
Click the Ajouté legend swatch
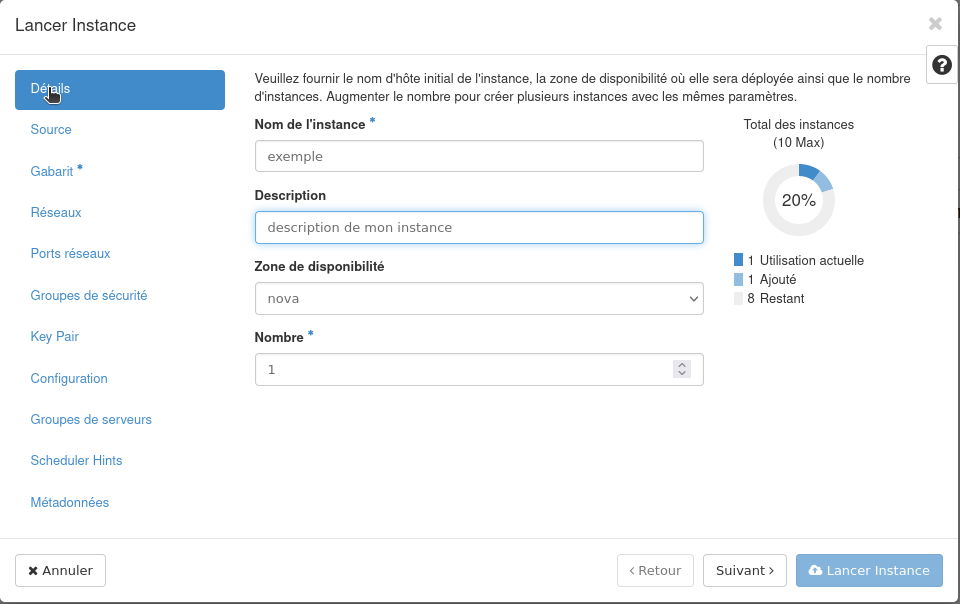tap(738, 280)
